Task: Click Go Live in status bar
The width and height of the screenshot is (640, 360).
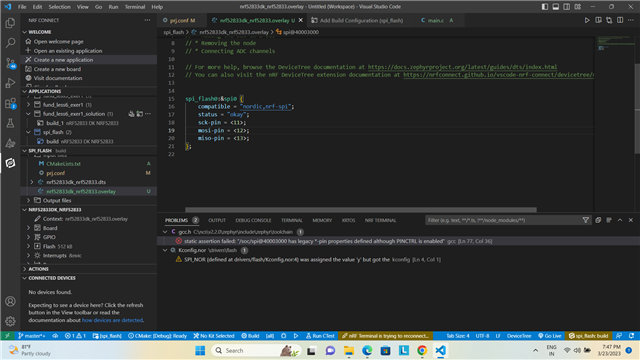Action: [x=550, y=336]
